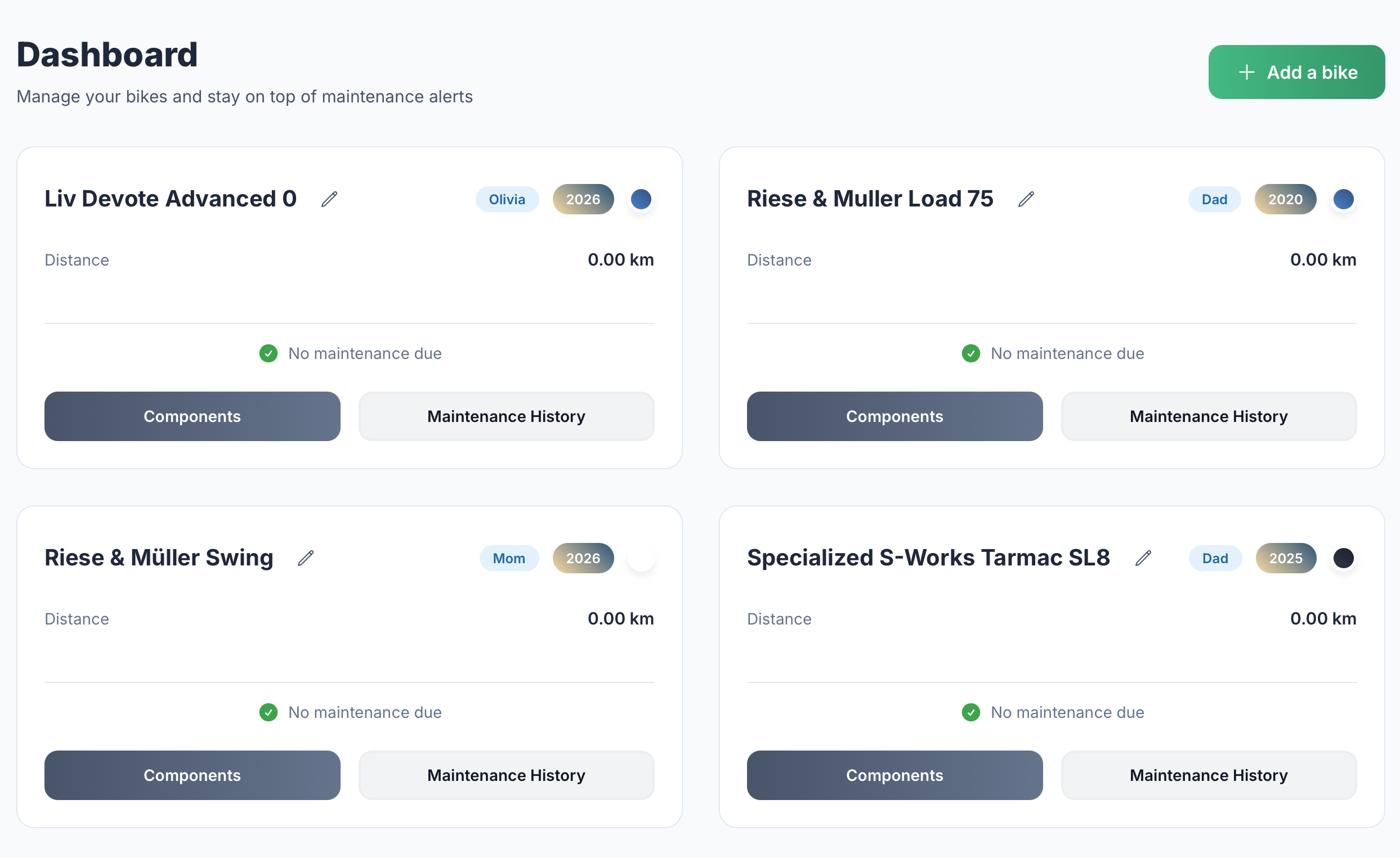The height and width of the screenshot is (858, 1400).
Task: Click the pencil icon next to Riese & Muller Load 75
Action: pos(1027,199)
